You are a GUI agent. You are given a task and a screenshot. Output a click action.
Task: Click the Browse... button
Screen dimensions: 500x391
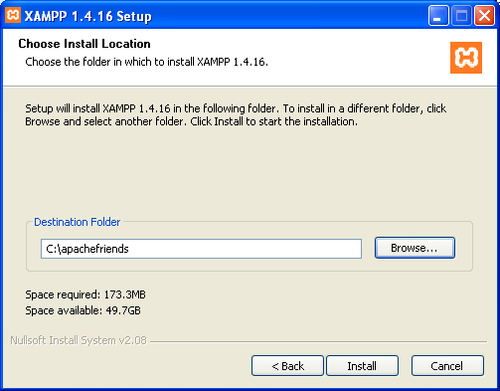415,248
